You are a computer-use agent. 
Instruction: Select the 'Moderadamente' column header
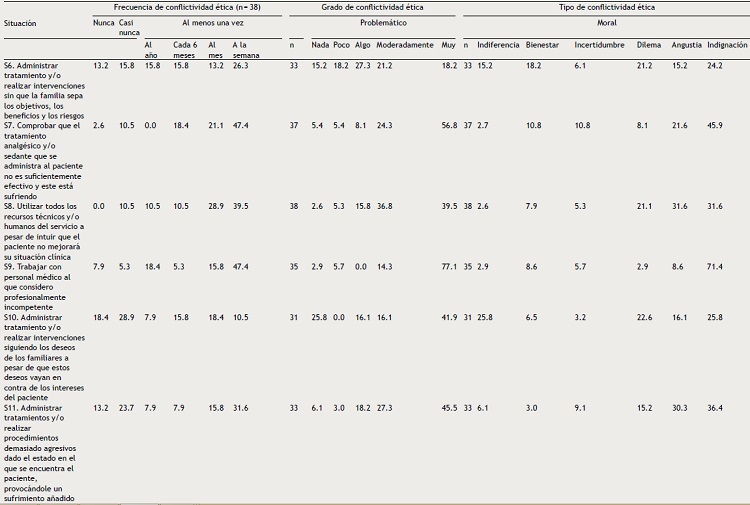pyautogui.click(x=405, y=45)
